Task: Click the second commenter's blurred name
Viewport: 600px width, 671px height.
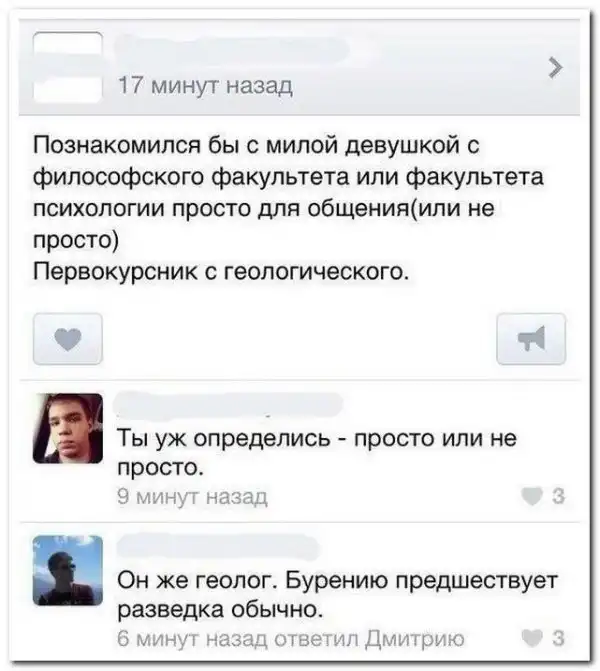Action: (x=218, y=546)
